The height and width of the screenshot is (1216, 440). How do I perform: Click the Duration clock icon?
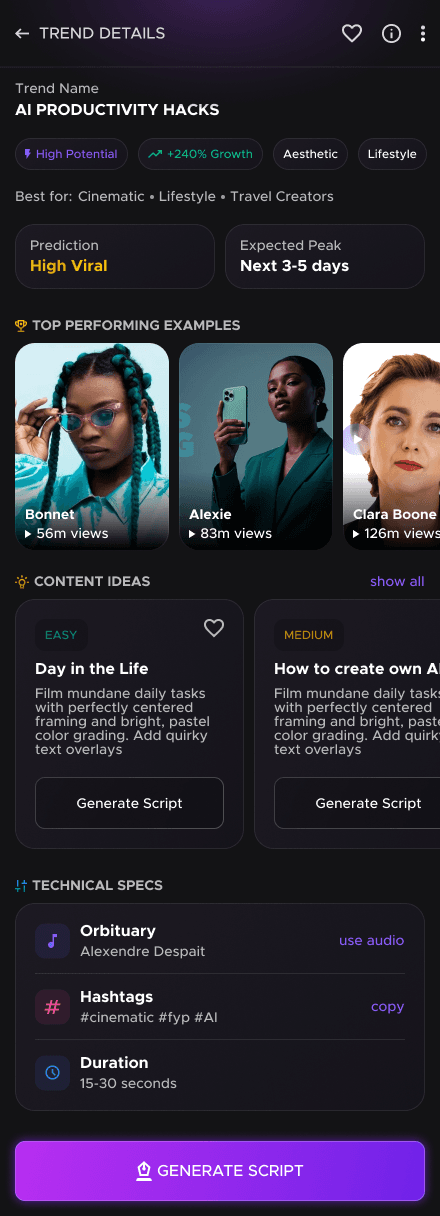(52, 1072)
